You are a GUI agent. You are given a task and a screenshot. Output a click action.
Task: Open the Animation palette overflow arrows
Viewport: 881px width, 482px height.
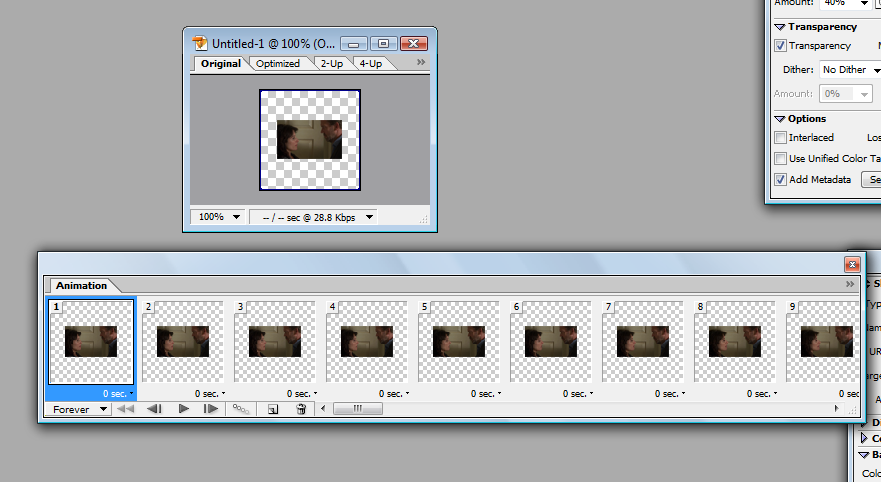(850, 284)
